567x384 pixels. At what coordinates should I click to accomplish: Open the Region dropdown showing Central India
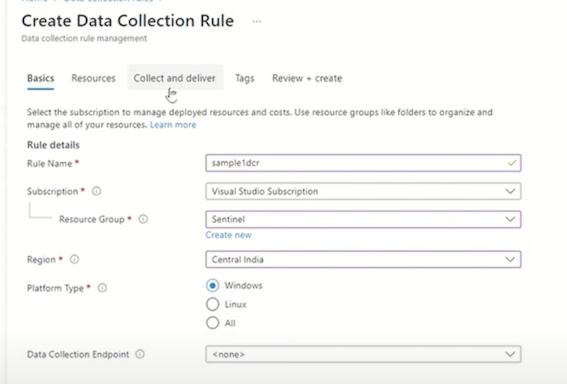[363, 259]
